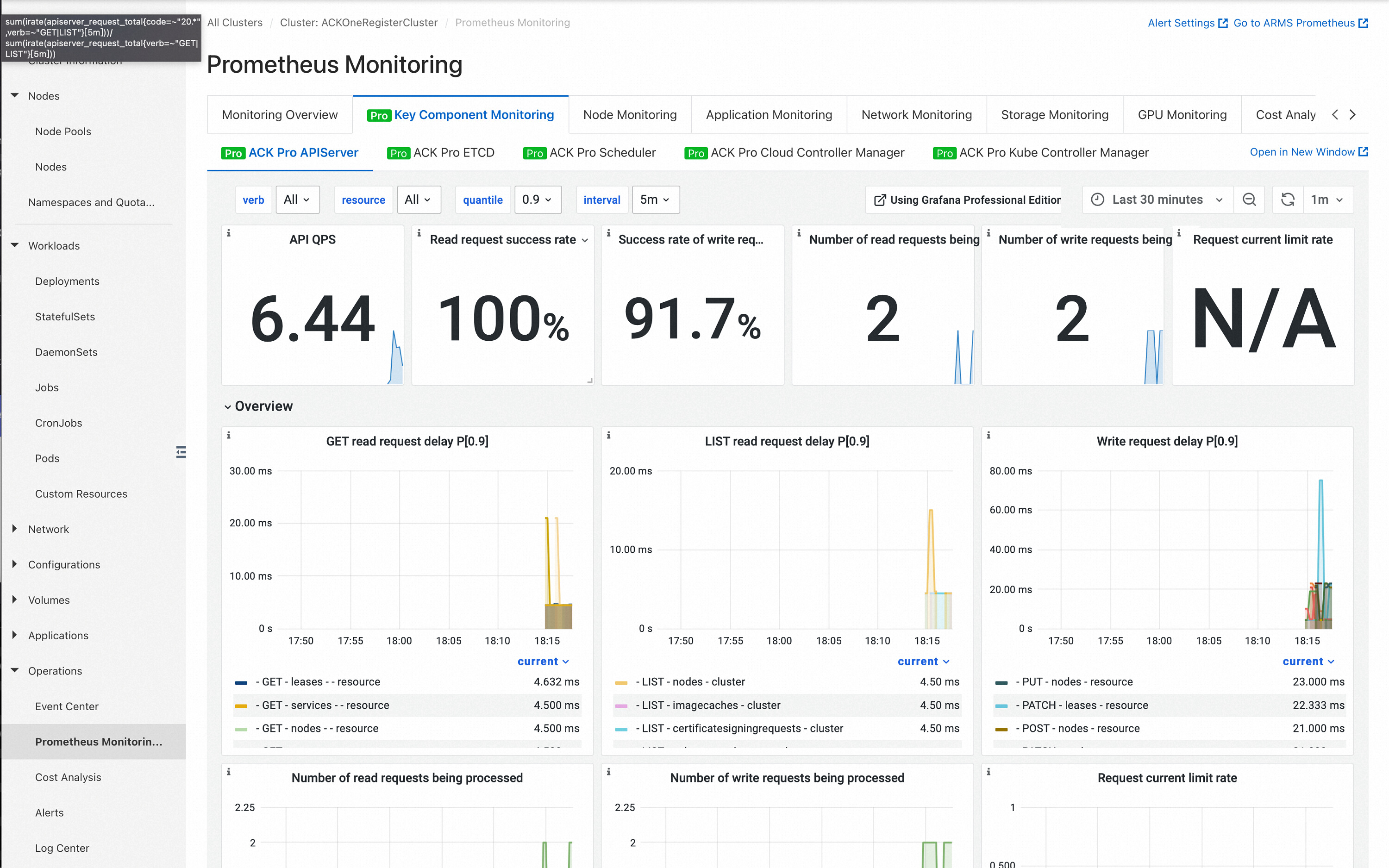Select GET - services - resource legend entry
This screenshot has height=868, width=1389.
[322, 705]
